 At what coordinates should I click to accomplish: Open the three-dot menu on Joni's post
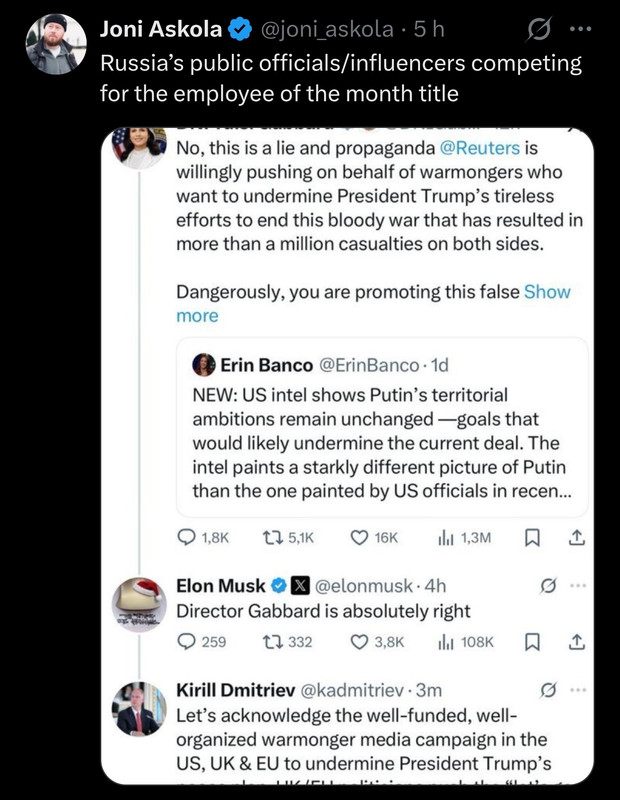580,31
